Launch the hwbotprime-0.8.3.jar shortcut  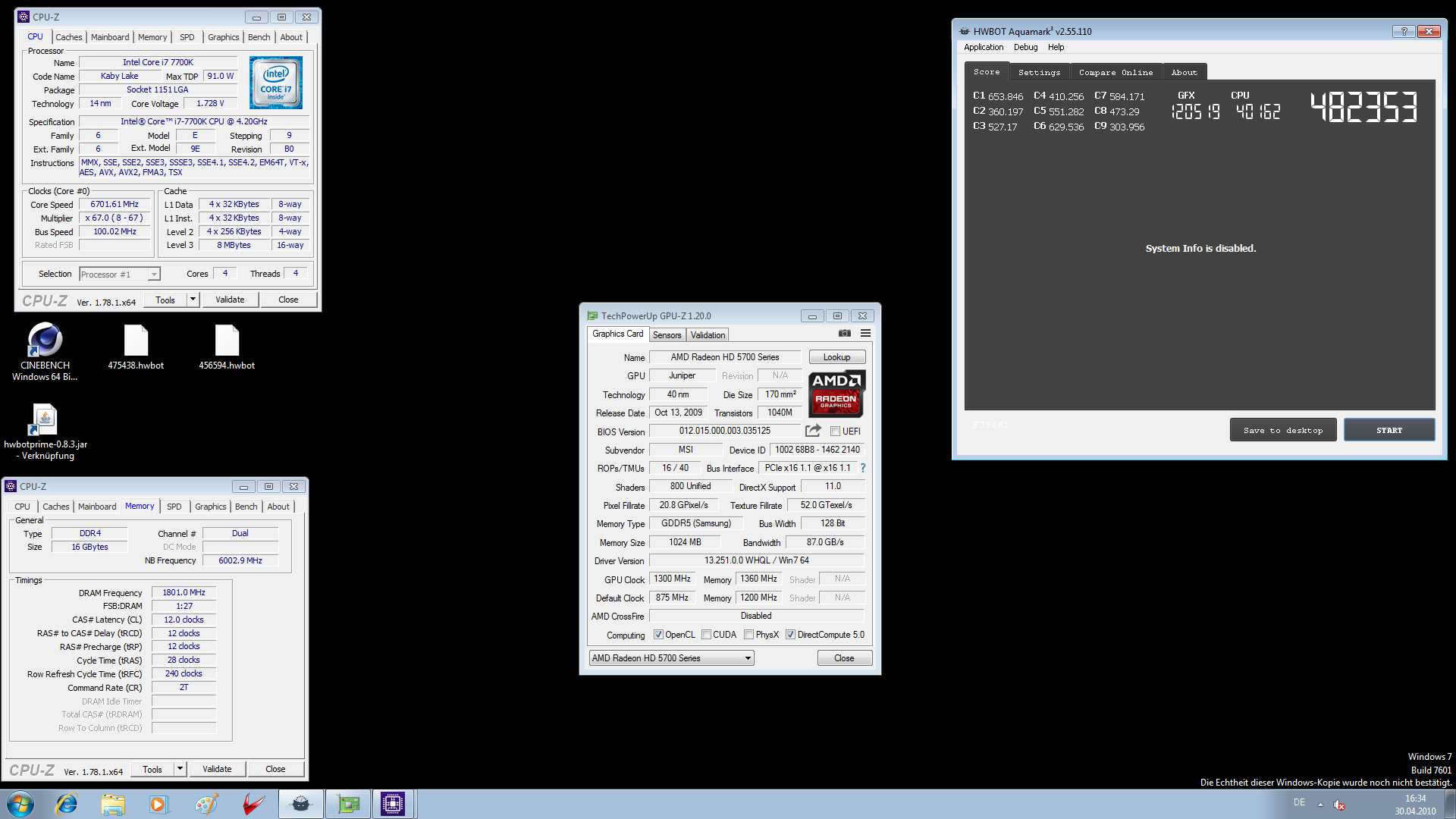pyautogui.click(x=45, y=431)
